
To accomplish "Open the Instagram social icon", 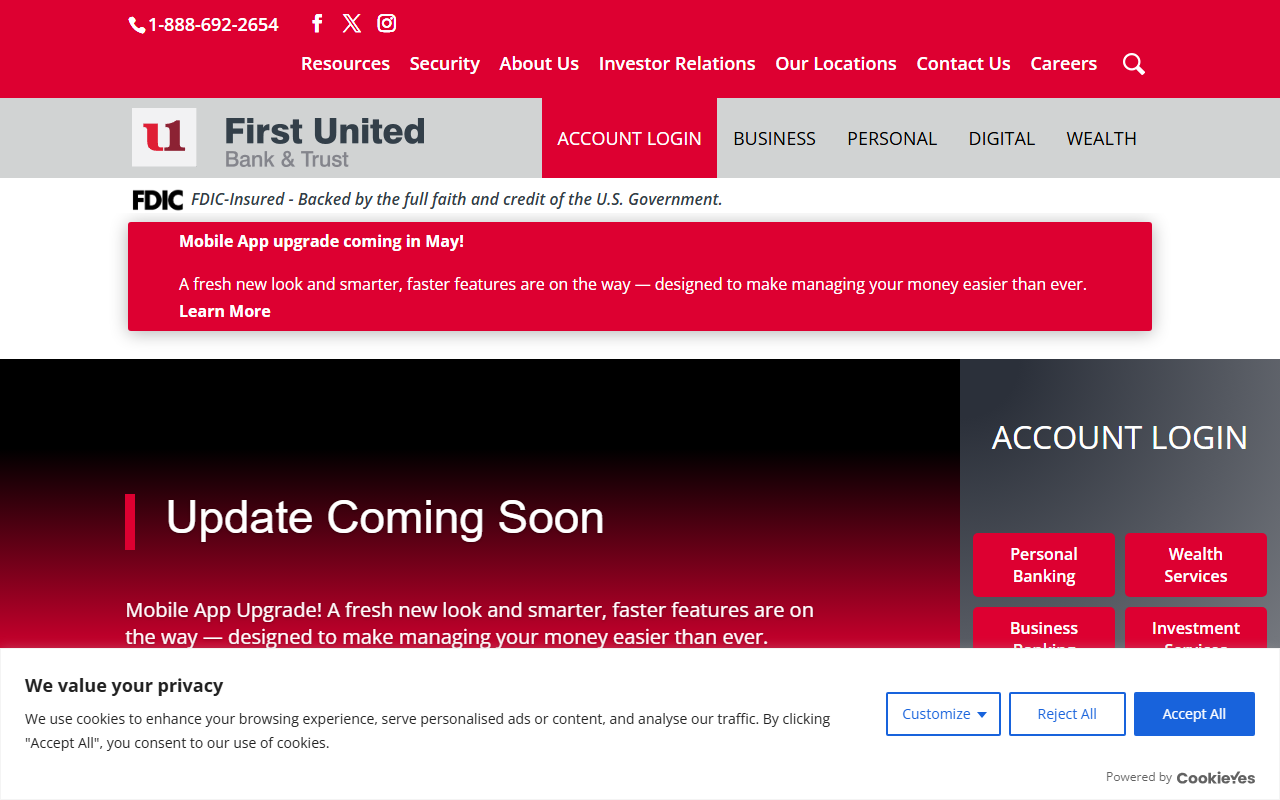I will 387,23.
